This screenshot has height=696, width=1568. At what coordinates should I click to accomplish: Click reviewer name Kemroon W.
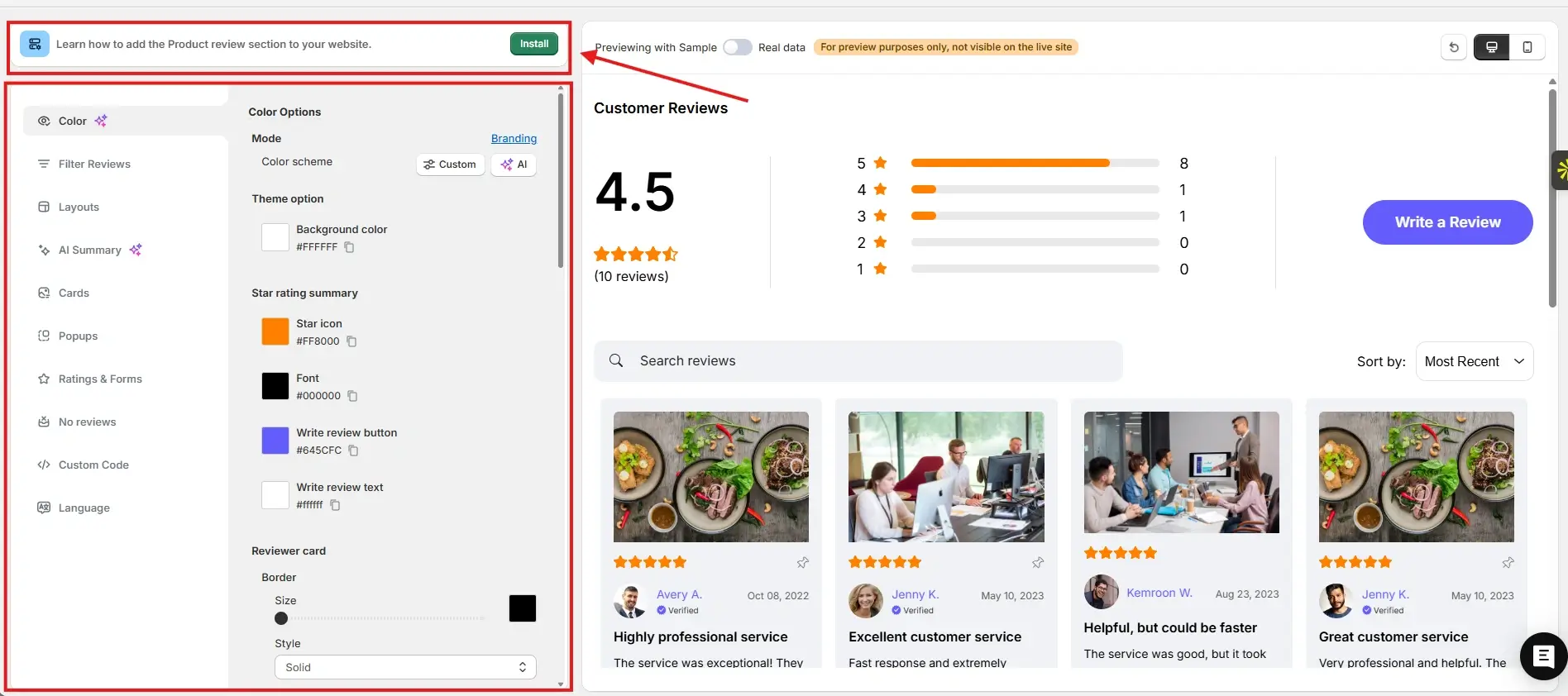click(1159, 593)
